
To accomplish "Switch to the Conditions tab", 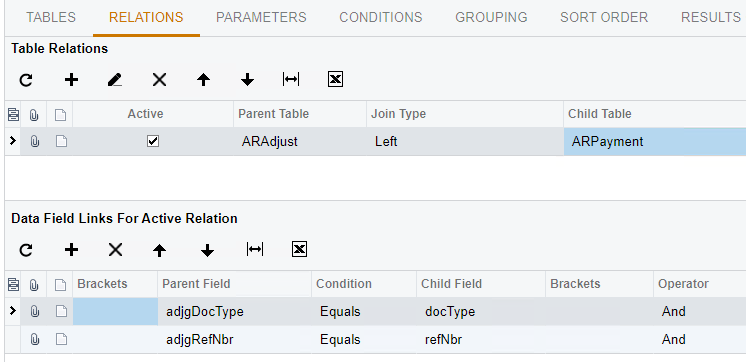I will click(381, 18).
